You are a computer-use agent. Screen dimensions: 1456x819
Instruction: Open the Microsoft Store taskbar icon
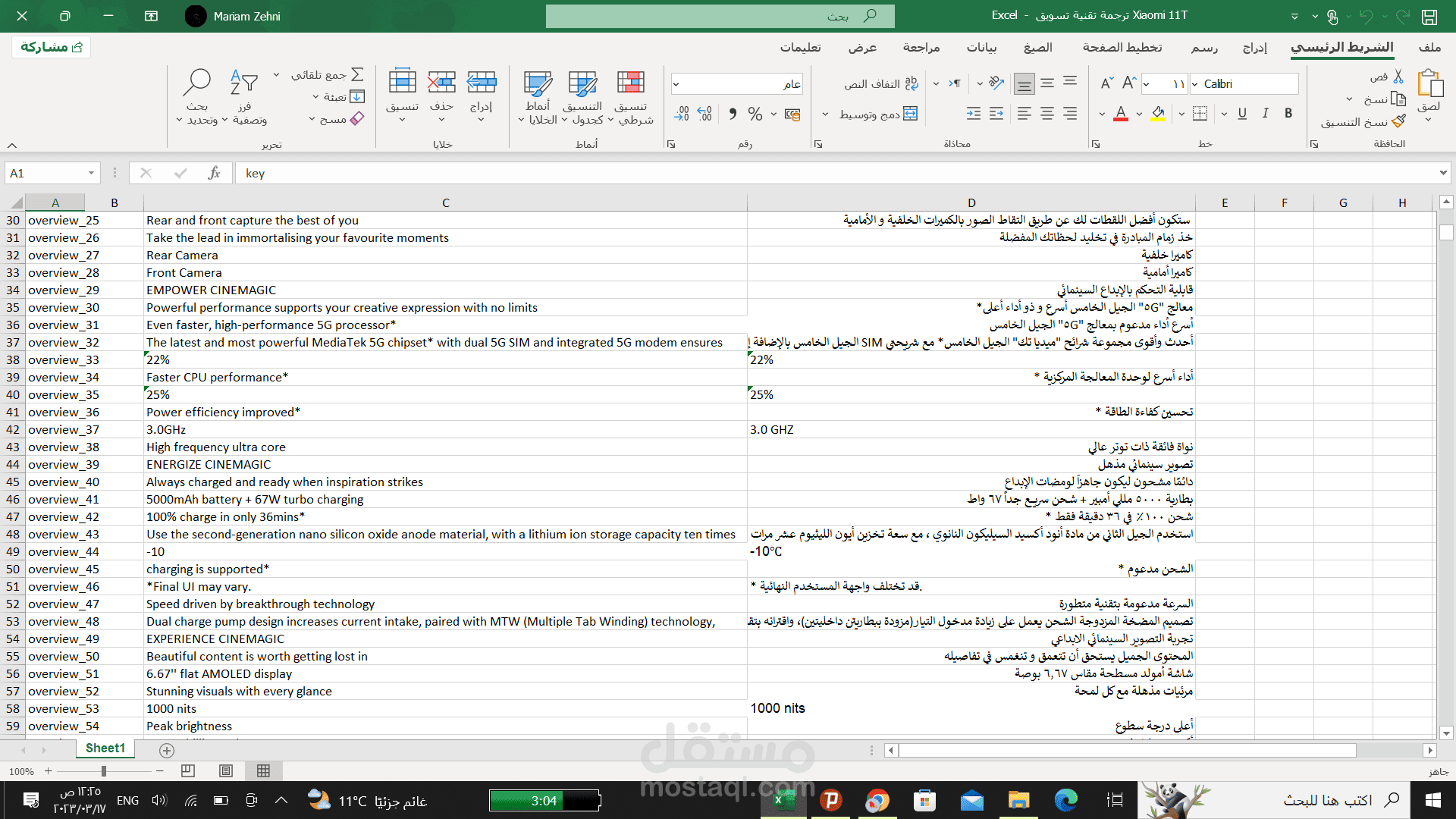tap(924, 800)
